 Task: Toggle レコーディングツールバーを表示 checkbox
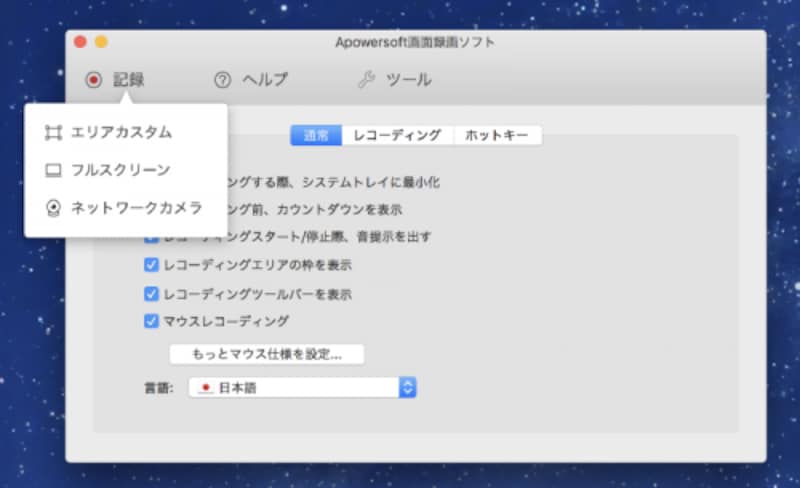tap(151, 294)
